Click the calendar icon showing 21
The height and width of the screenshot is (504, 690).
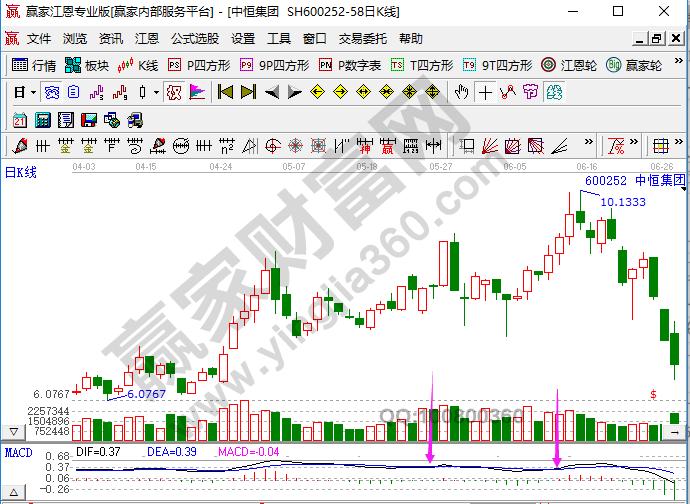pos(20,120)
